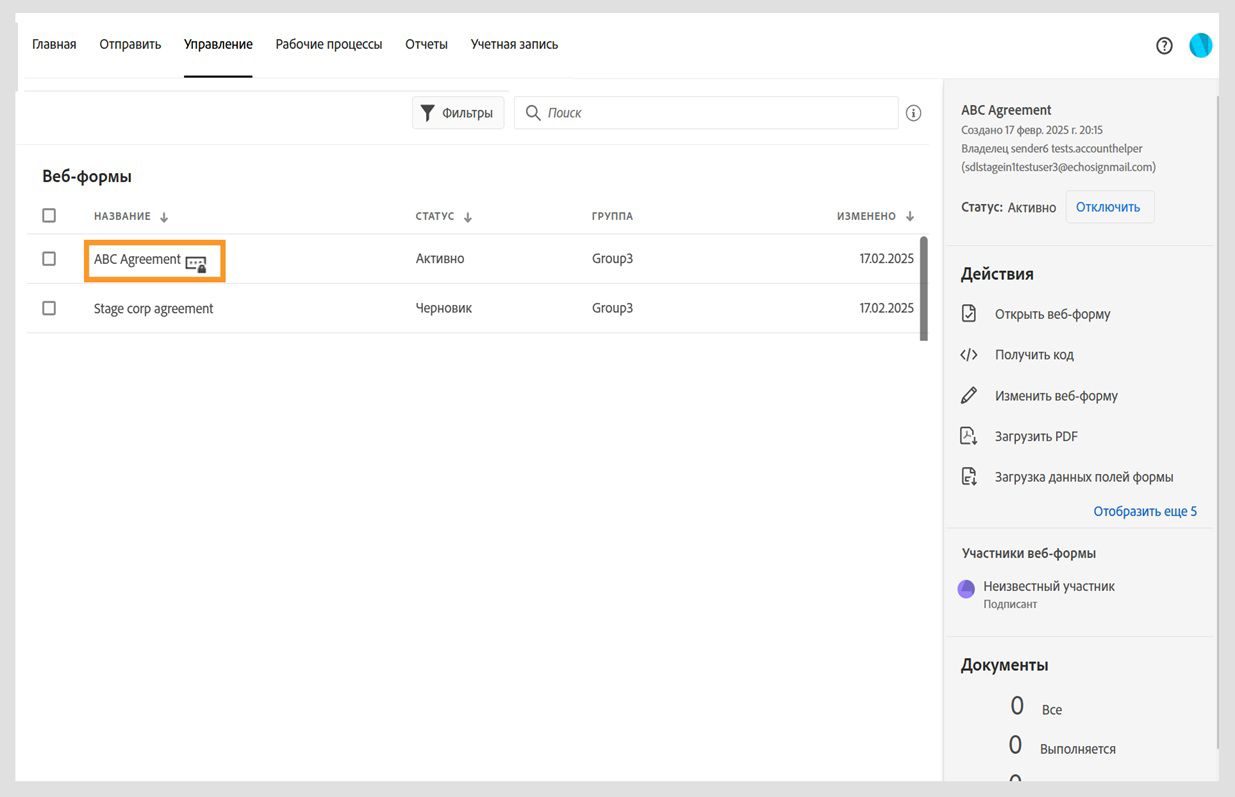Open the Фильтры filter dropdown

pyautogui.click(x=457, y=113)
